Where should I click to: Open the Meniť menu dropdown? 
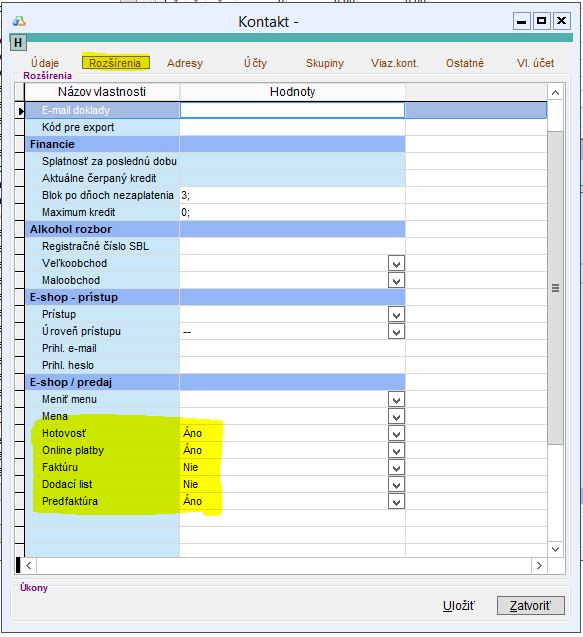(x=397, y=400)
